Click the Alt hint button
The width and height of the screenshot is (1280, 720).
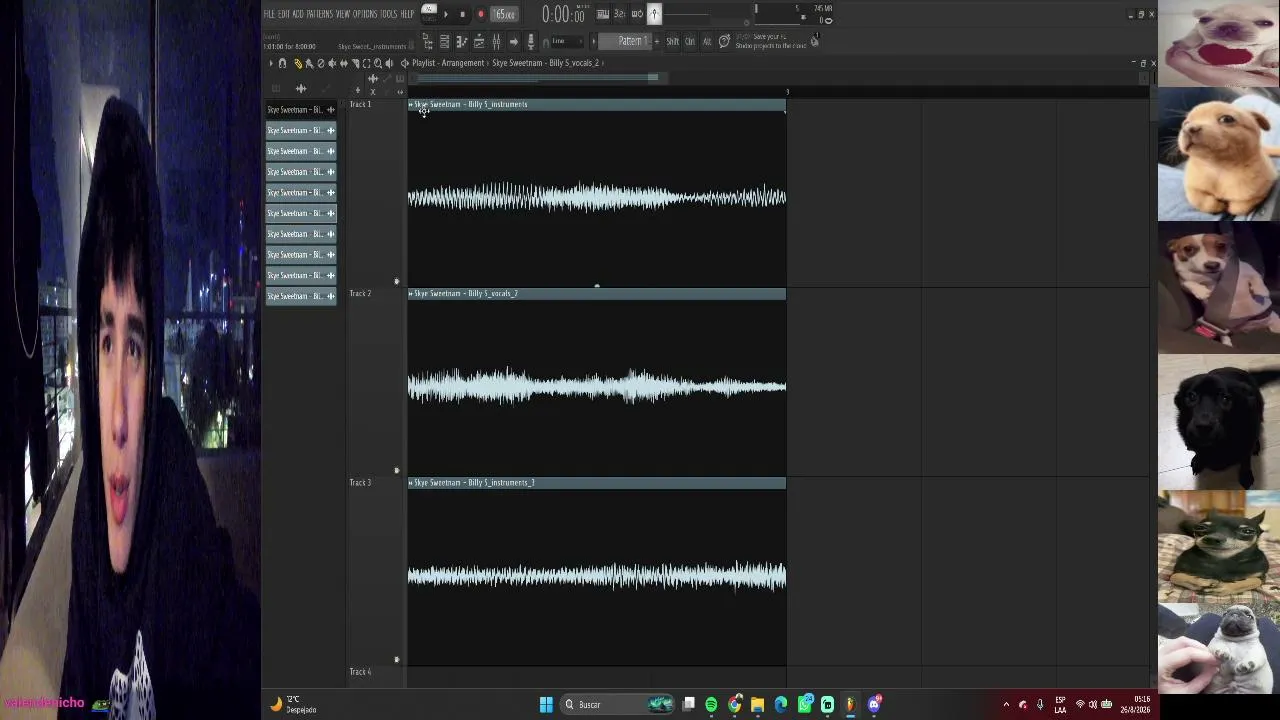pos(707,41)
